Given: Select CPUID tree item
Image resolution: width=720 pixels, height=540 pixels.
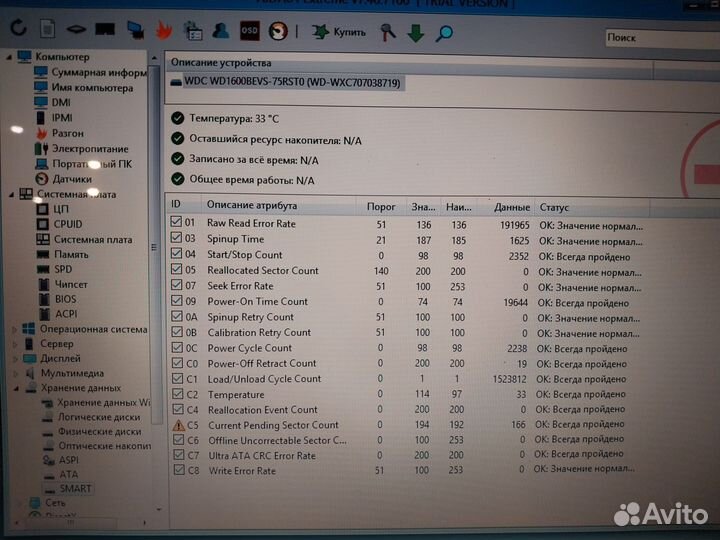Looking at the screenshot, I should pos(60,224).
